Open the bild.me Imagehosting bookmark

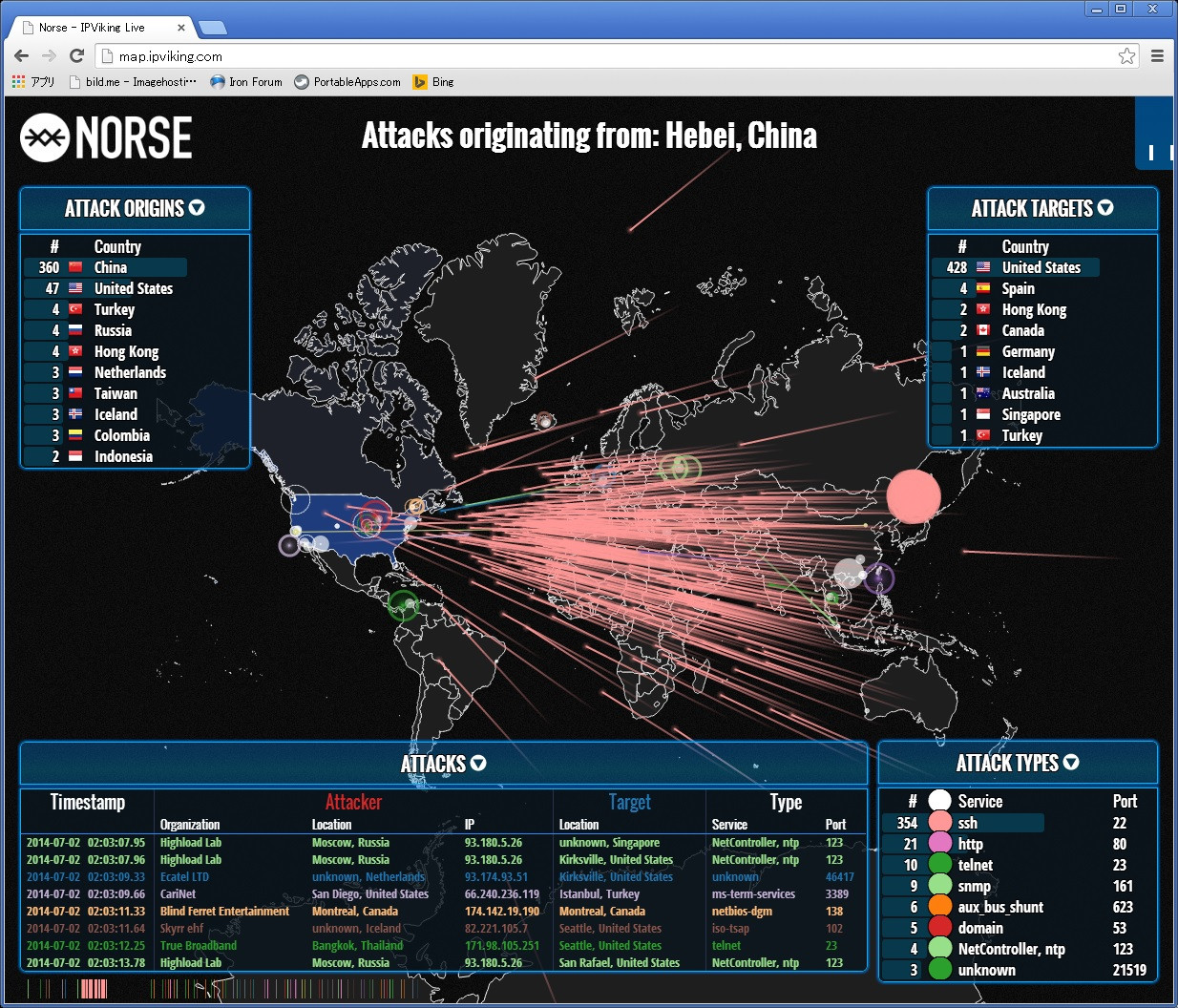133,82
